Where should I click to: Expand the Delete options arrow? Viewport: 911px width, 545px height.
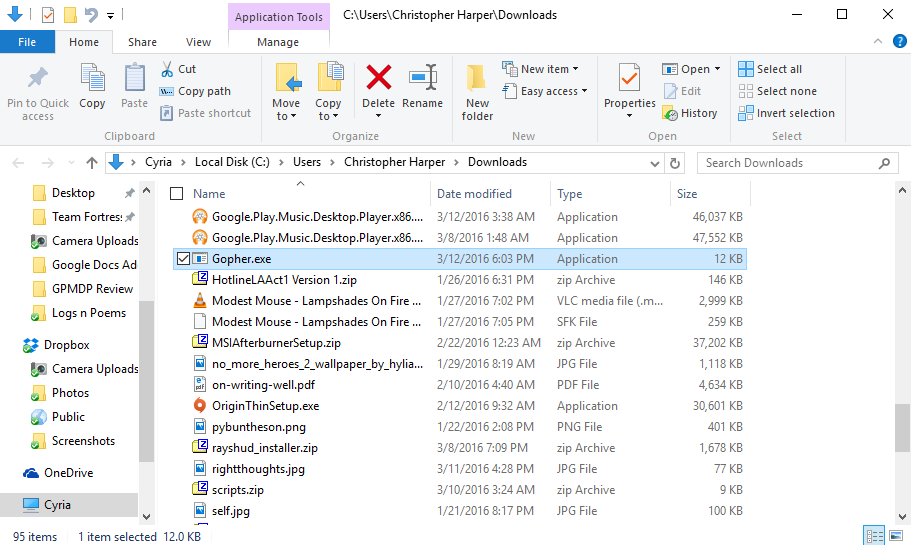(378, 116)
